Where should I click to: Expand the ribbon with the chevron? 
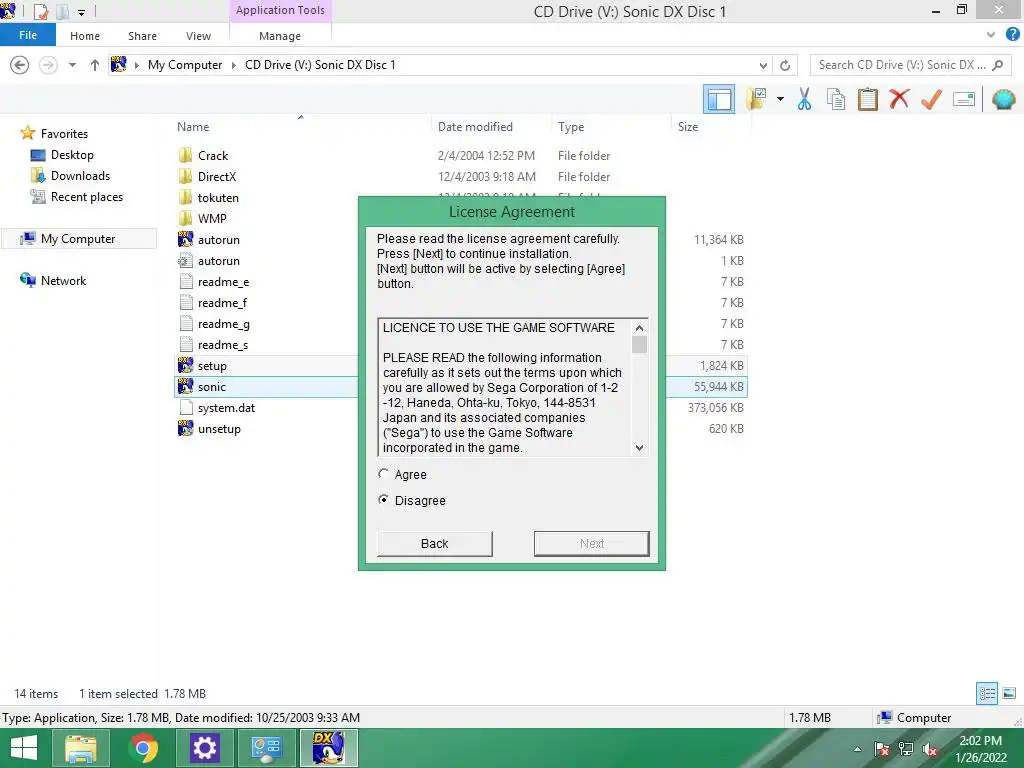click(991, 35)
